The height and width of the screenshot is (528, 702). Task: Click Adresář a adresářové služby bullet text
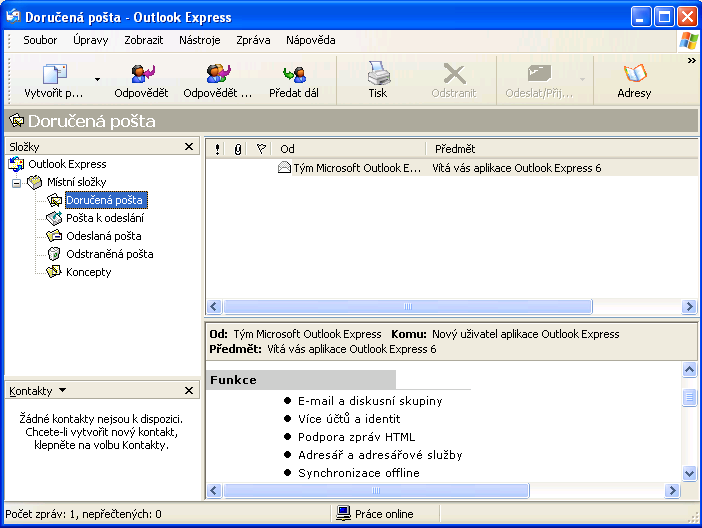(380, 455)
